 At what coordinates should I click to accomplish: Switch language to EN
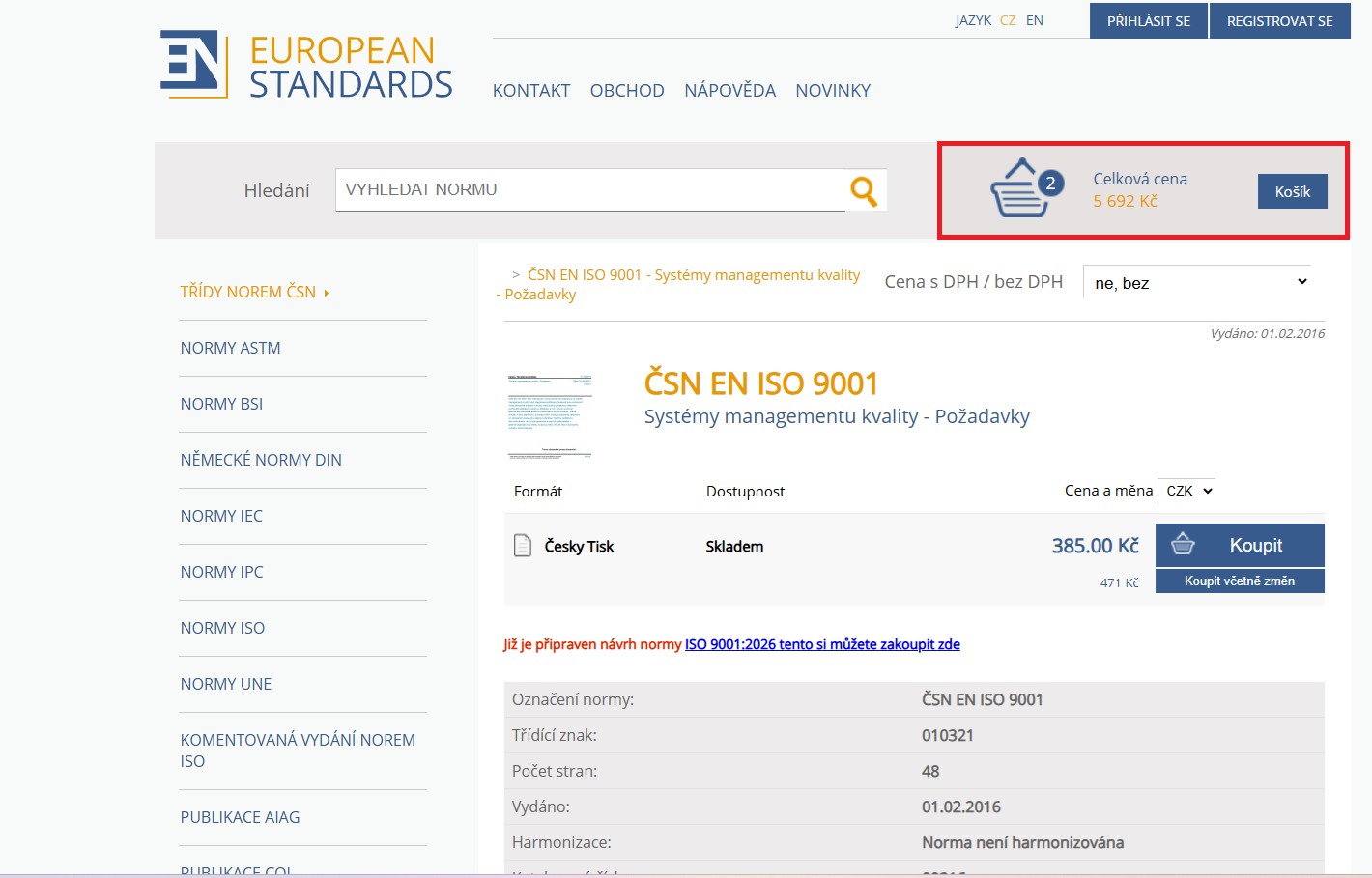[1035, 20]
